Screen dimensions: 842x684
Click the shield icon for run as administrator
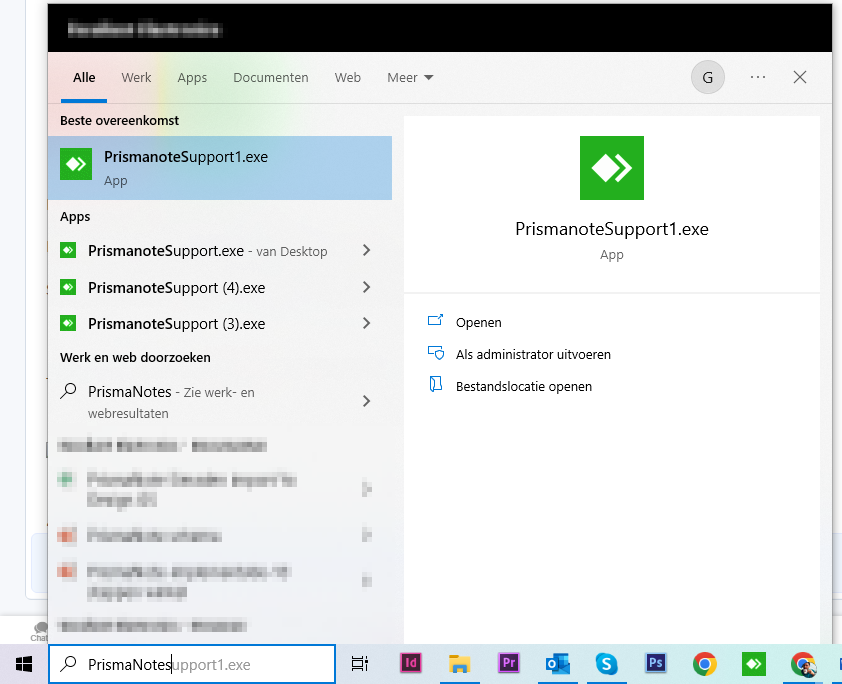click(435, 353)
